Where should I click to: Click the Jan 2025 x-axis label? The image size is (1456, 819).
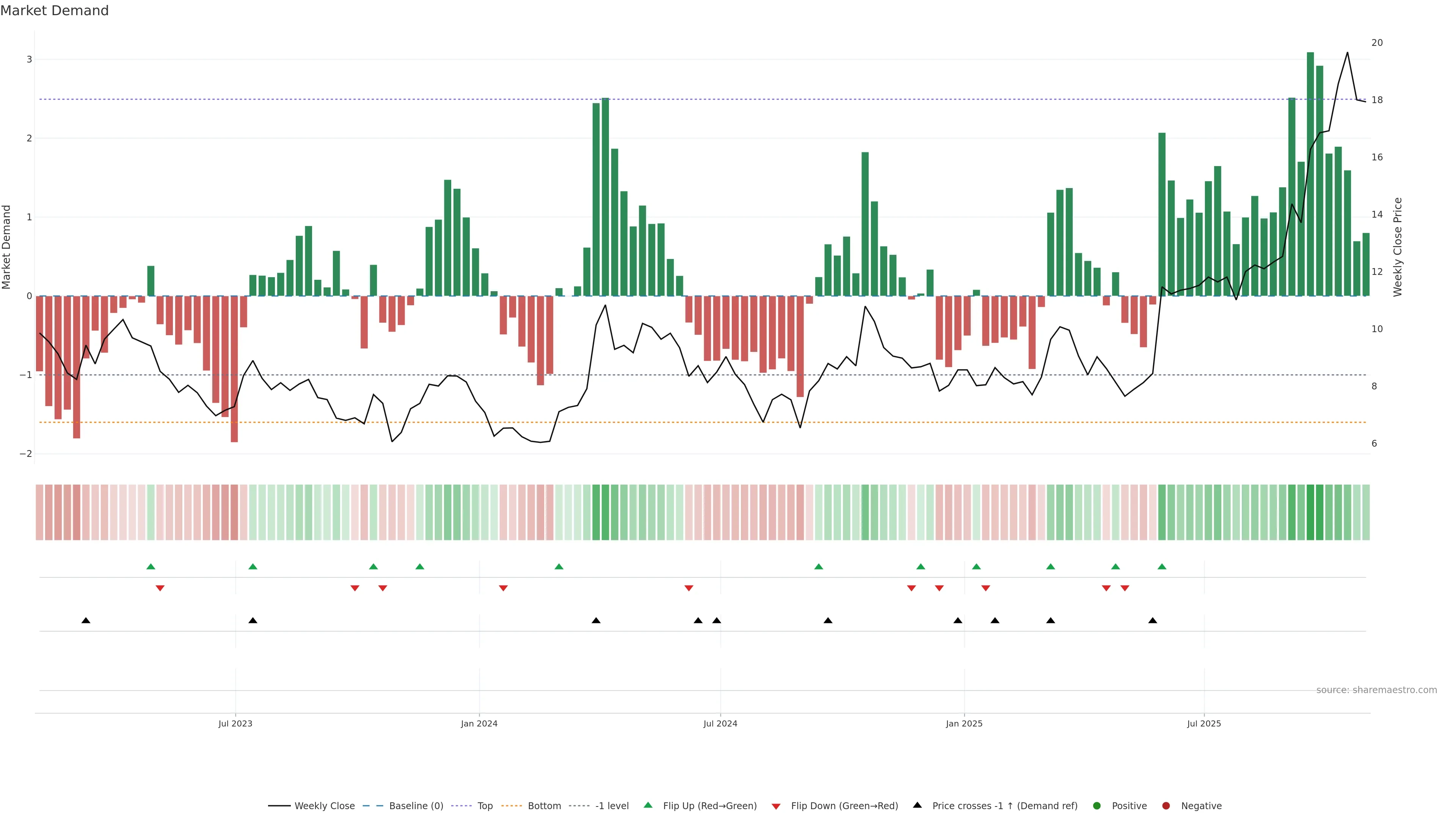tap(964, 723)
